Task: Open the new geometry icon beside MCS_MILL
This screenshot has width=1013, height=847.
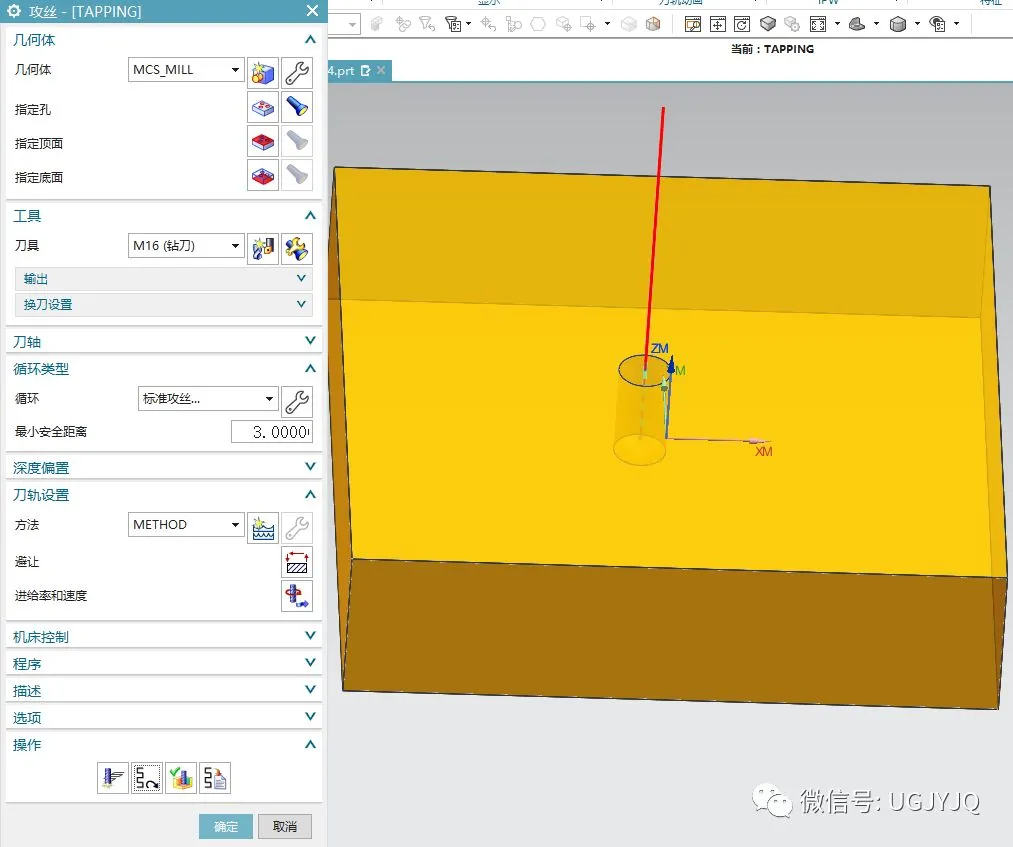Action: (x=263, y=72)
